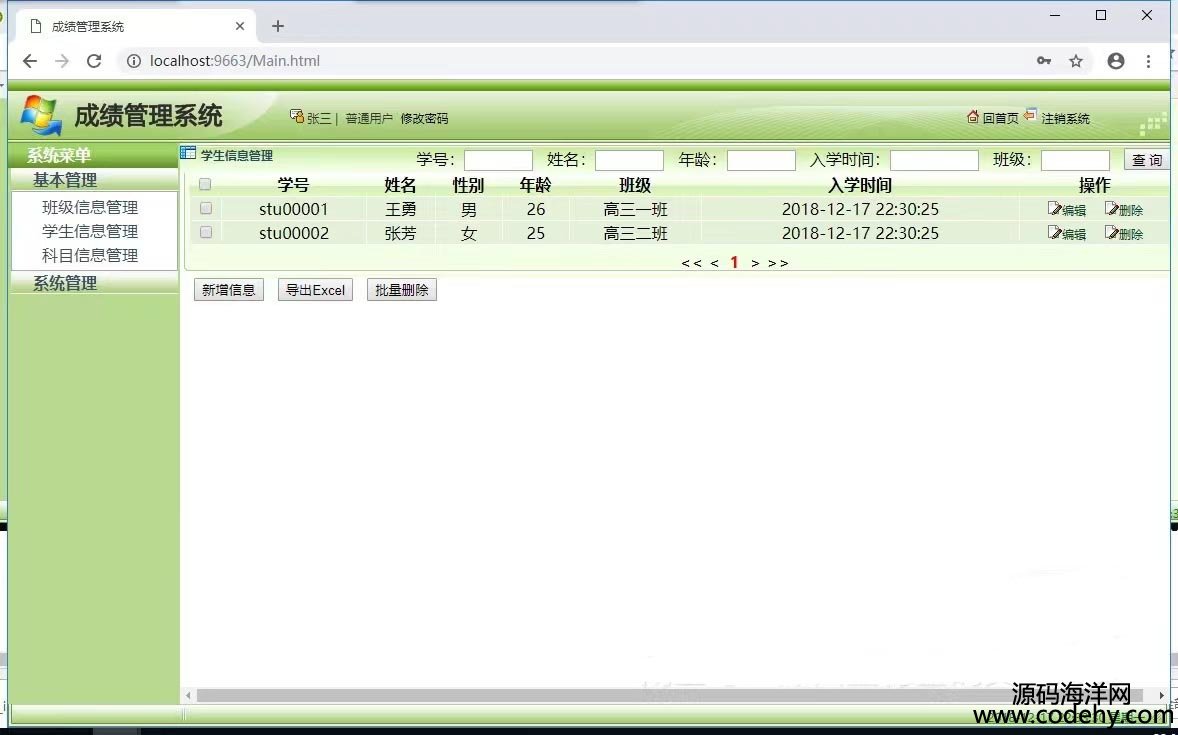The height and width of the screenshot is (735, 1178).
Task: Click the 学号 search input field
Action: (x=498, y=160)
